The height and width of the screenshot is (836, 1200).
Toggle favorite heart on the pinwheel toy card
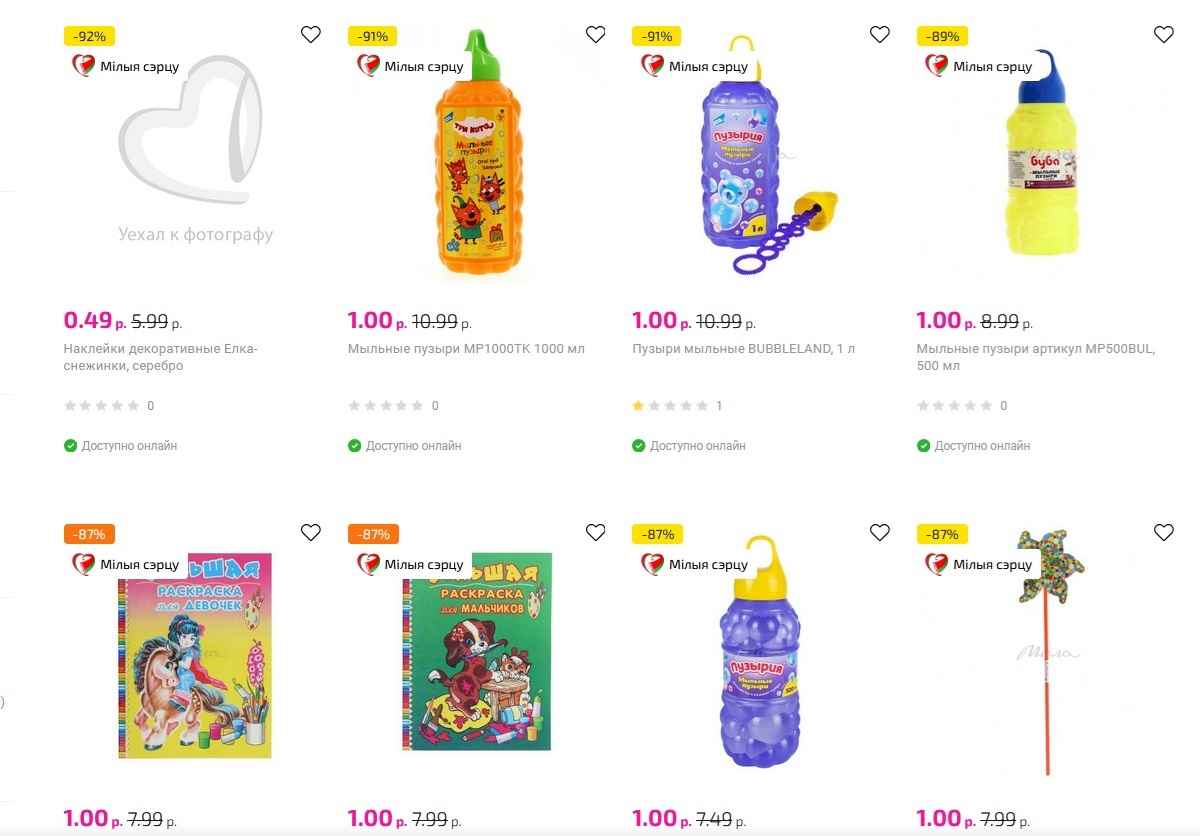(x=1163, y=533)
